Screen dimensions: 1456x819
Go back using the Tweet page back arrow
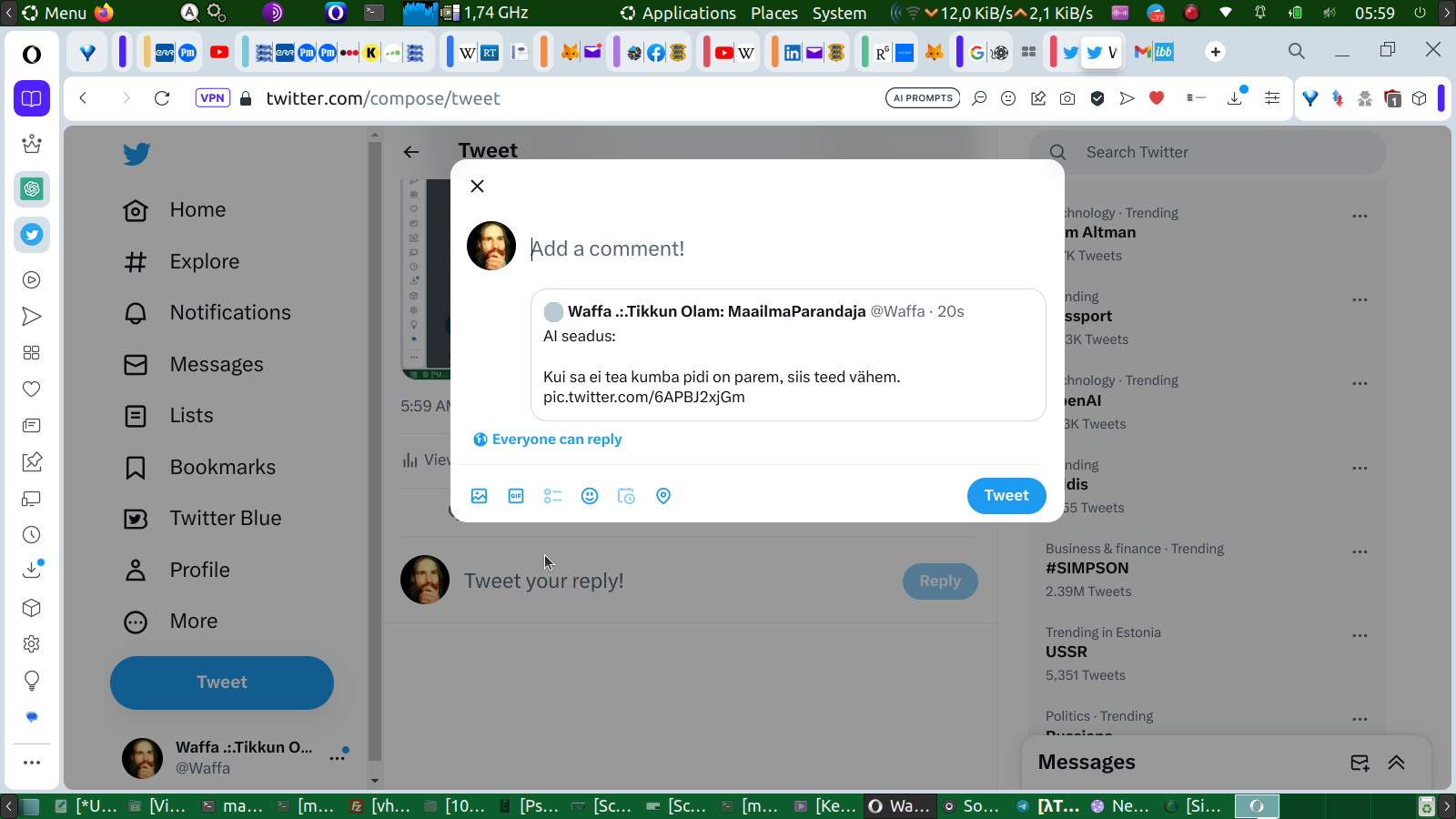coord(411,152)
